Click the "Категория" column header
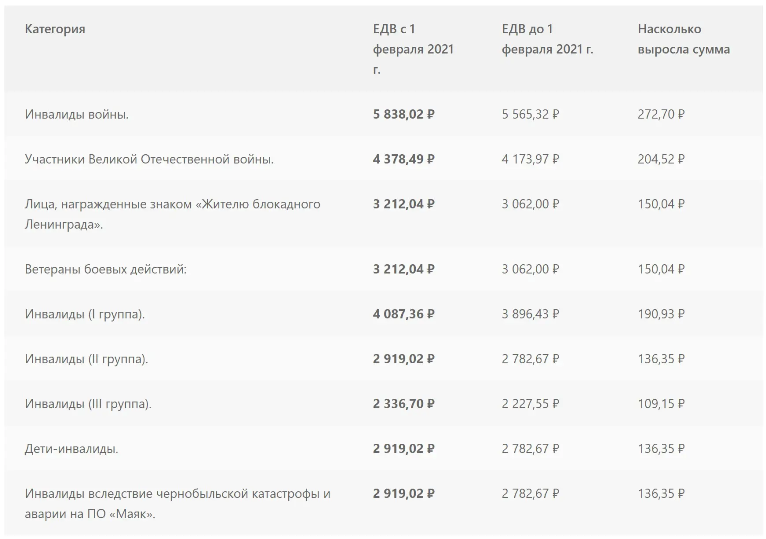The image size is (766, 539). (55, 29)
